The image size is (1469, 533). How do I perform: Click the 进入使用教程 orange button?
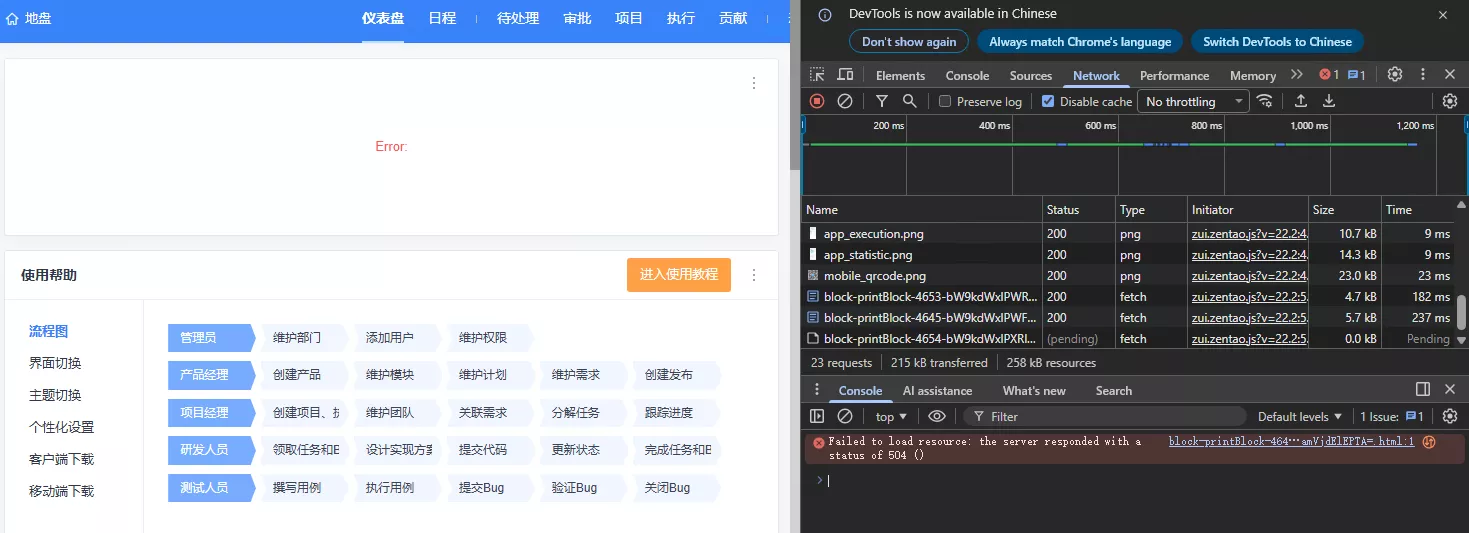point(679,275)
